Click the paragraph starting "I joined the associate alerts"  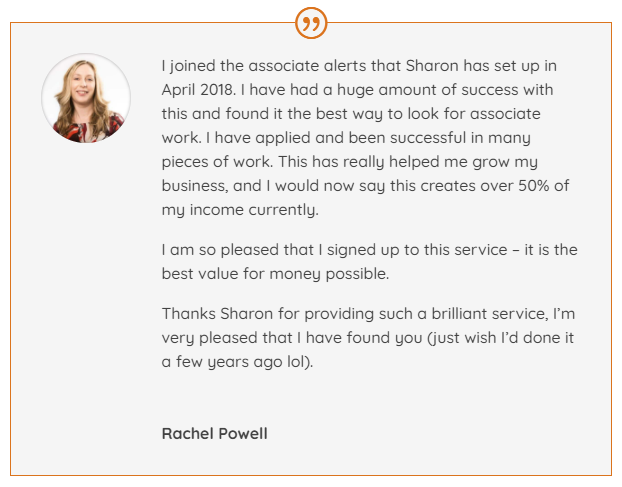365,138
